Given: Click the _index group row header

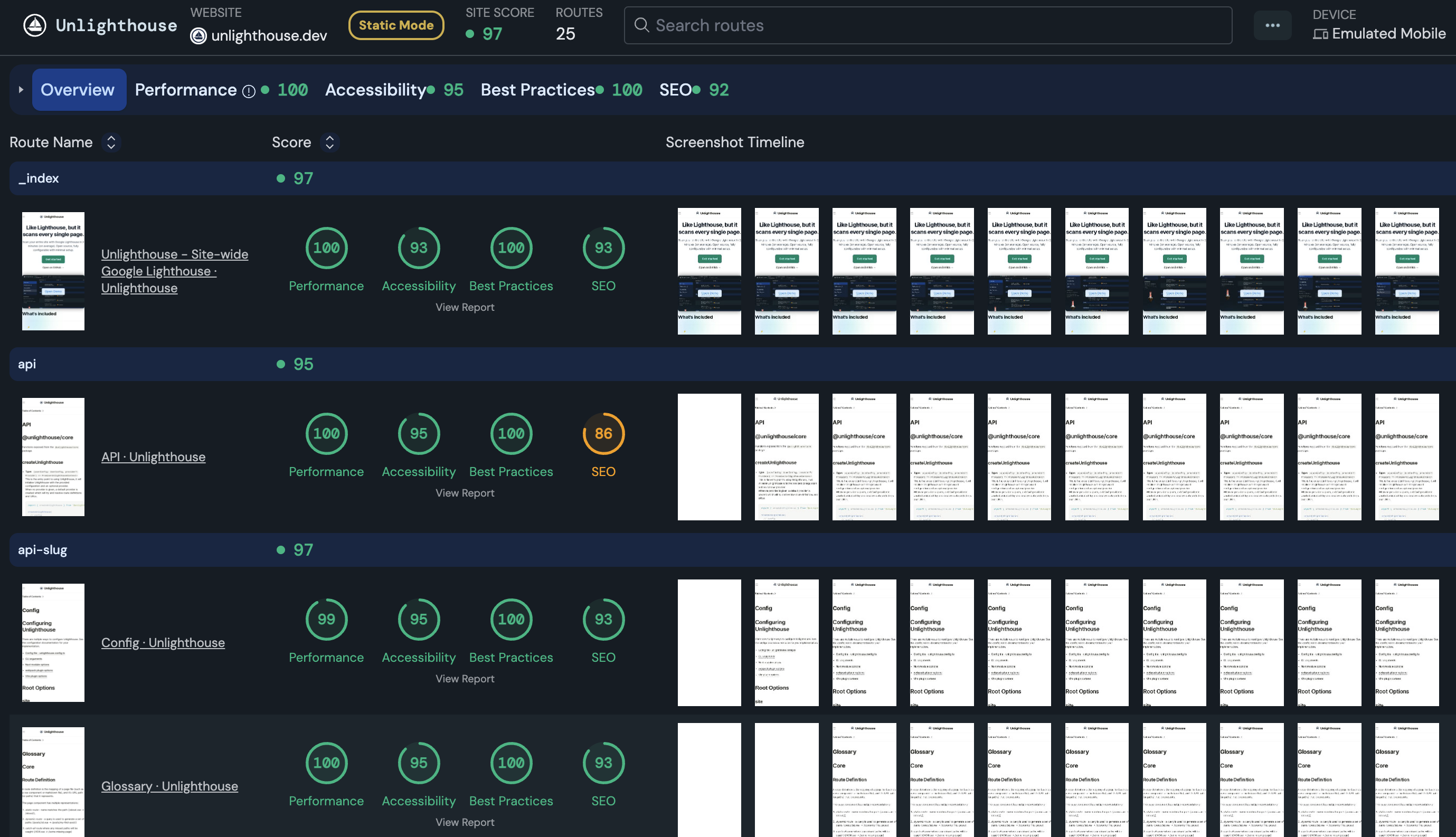Looking at the screenshot, I should (733, 178).
